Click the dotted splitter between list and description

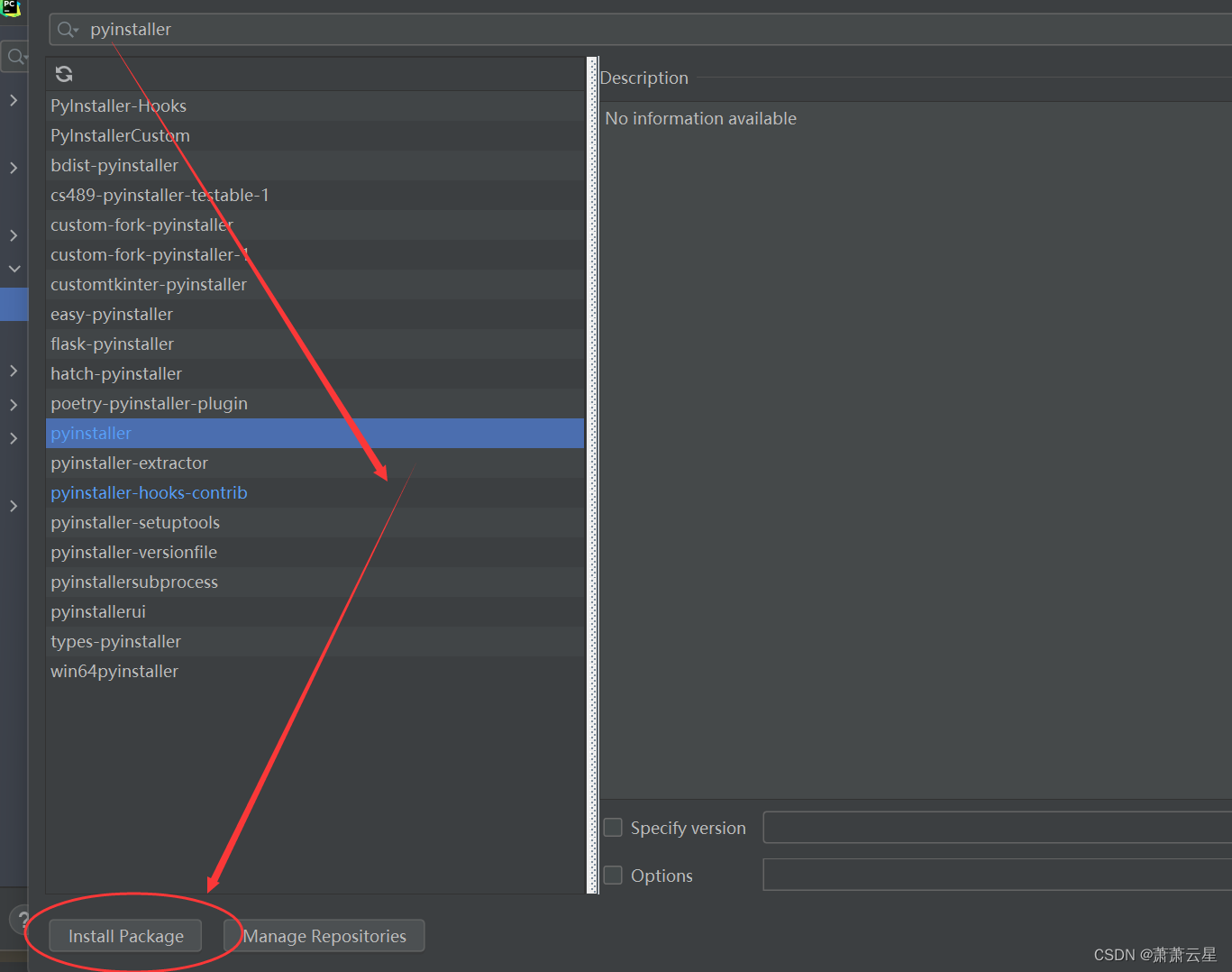pyautogui.click(x=592, y=475)
